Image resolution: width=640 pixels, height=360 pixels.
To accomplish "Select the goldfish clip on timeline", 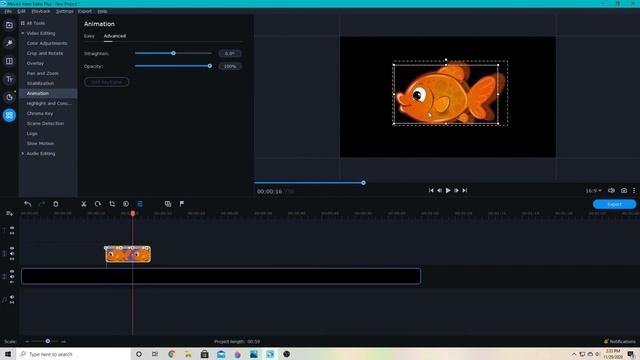I will pos(128,254).
